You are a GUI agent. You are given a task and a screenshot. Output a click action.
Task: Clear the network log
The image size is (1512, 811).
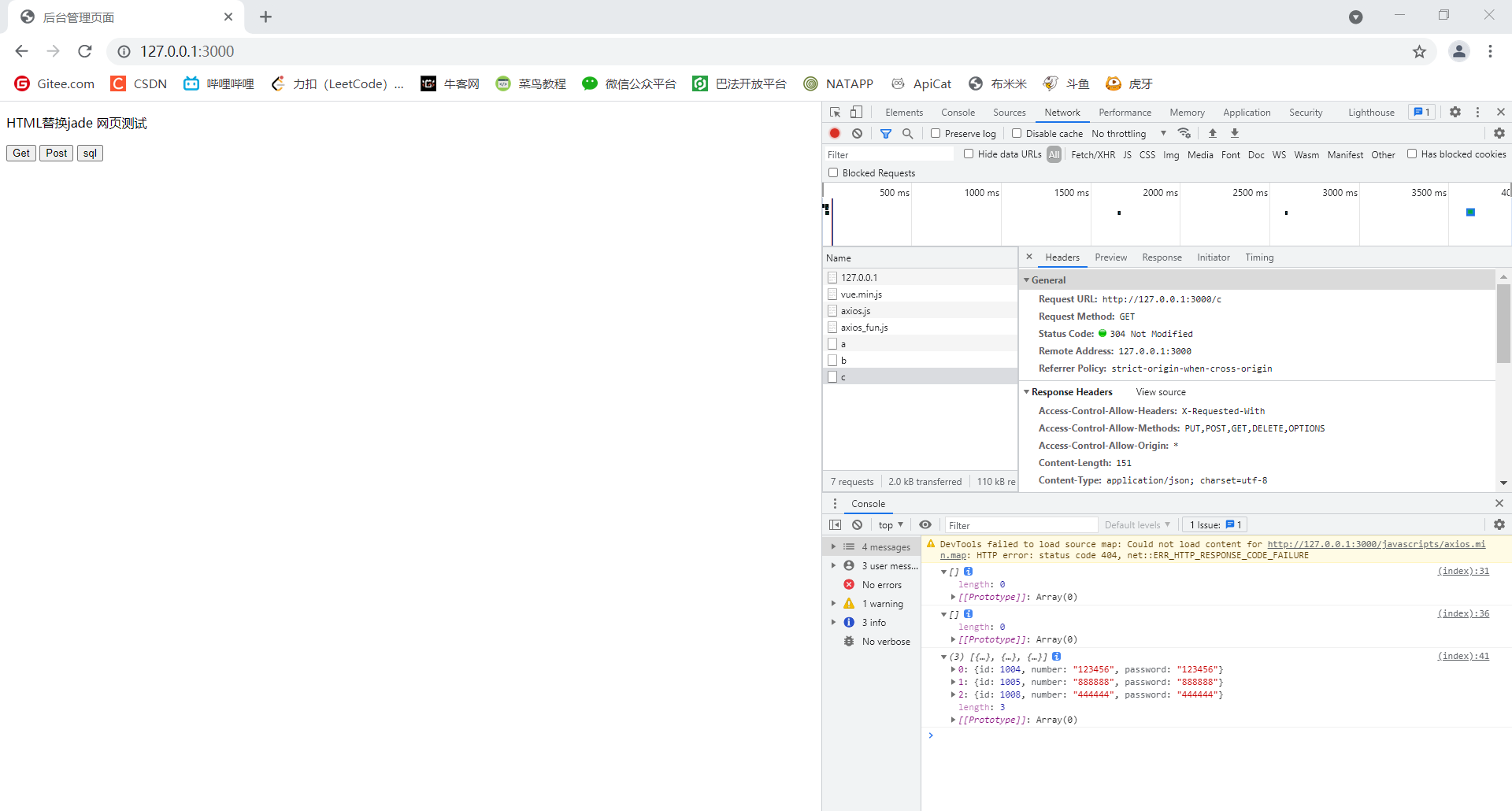click(x=858, y=134)
